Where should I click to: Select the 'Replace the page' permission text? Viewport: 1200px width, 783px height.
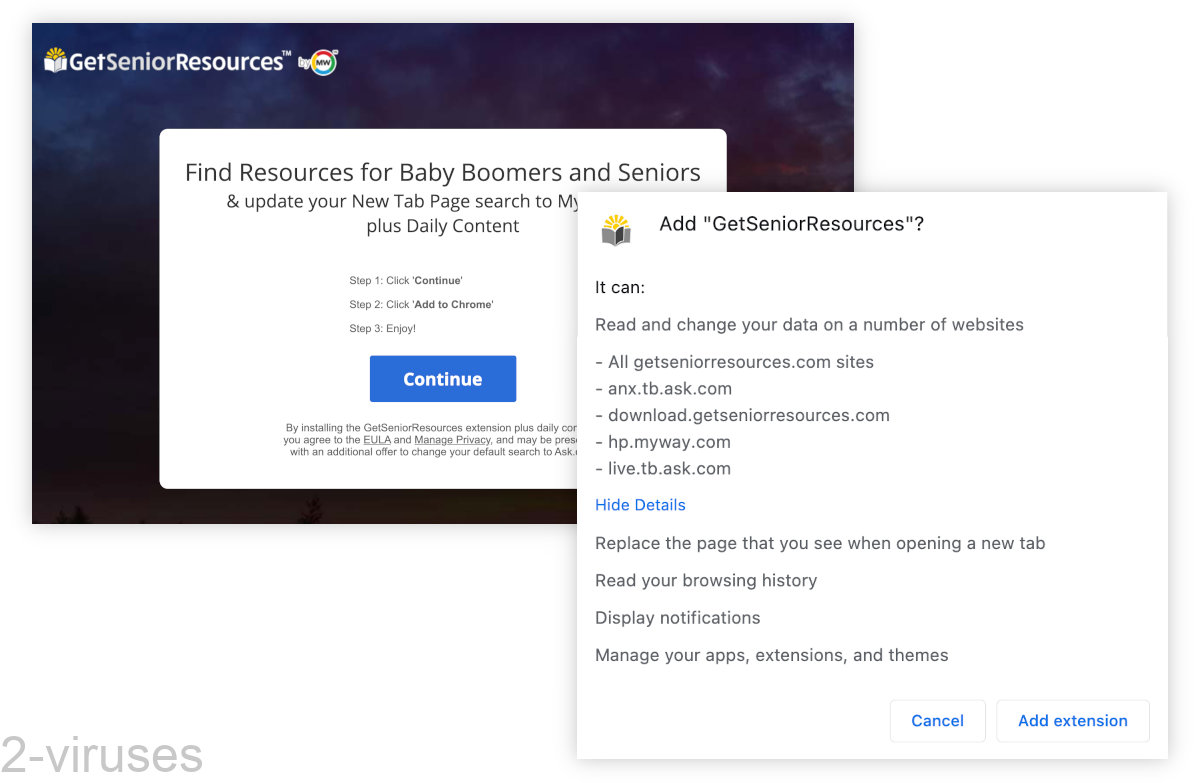click(820, 543)
